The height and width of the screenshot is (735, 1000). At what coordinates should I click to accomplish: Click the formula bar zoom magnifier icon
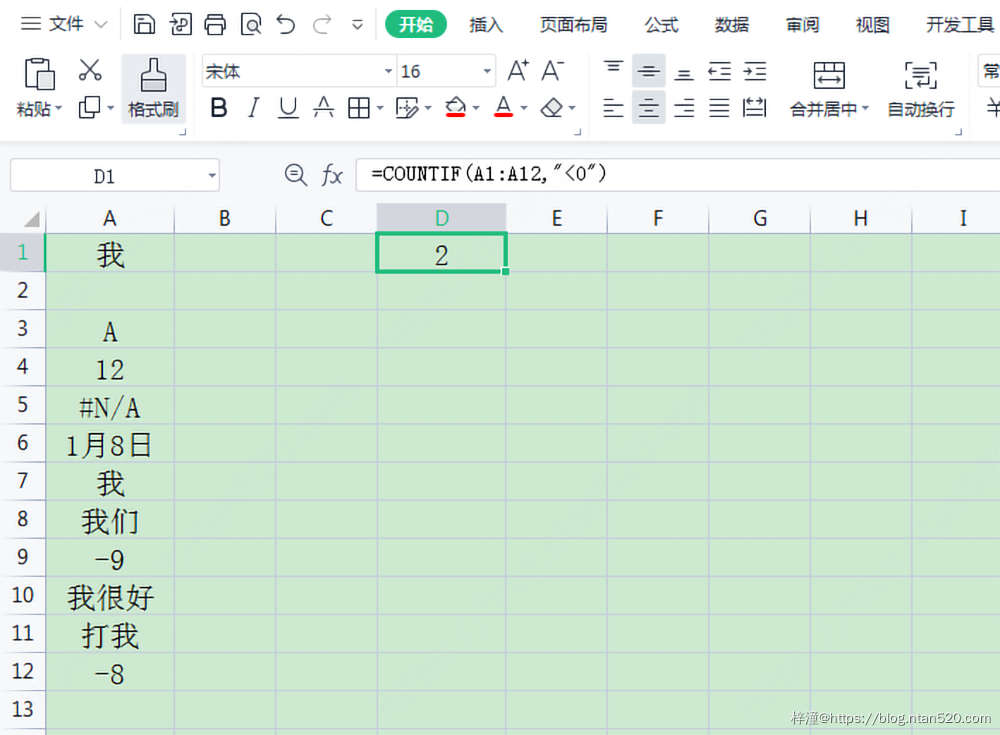tap(295, 174)
